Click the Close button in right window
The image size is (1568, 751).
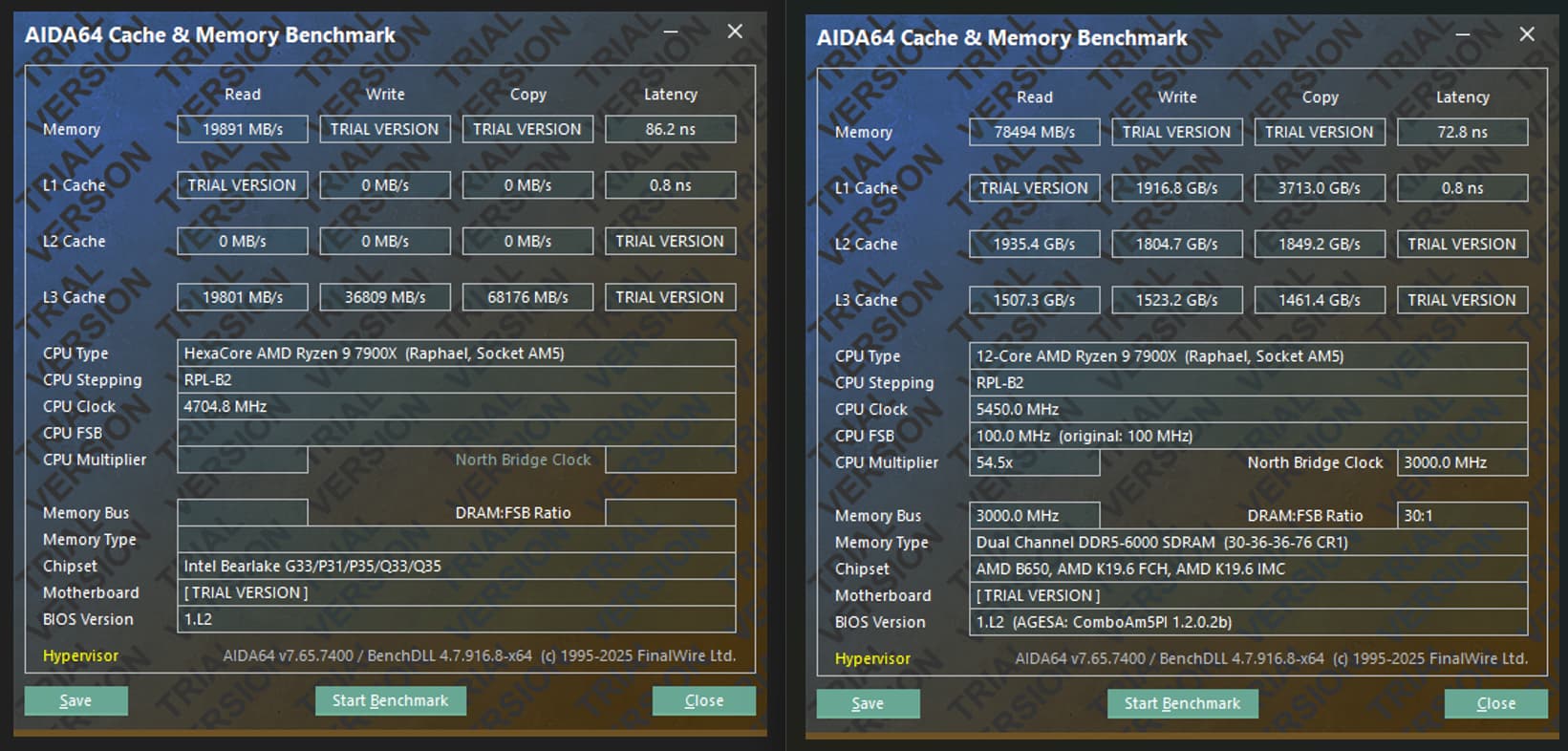(1495, 703)
